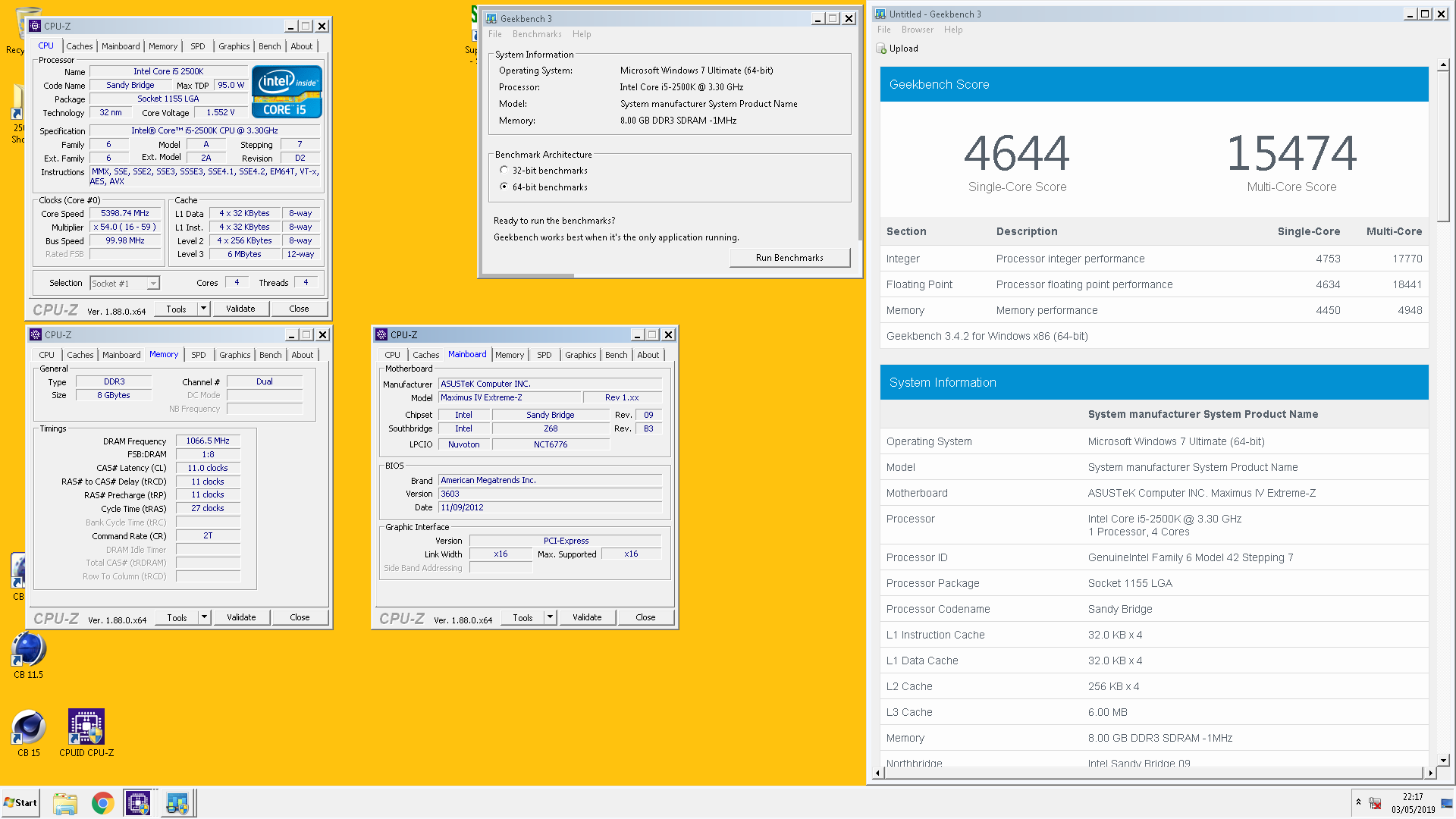Image resolution: width=1456 pixels, height=819 pixels.
Task: Switch to CPU-Z taskbar button
Action: pos(138,803)
